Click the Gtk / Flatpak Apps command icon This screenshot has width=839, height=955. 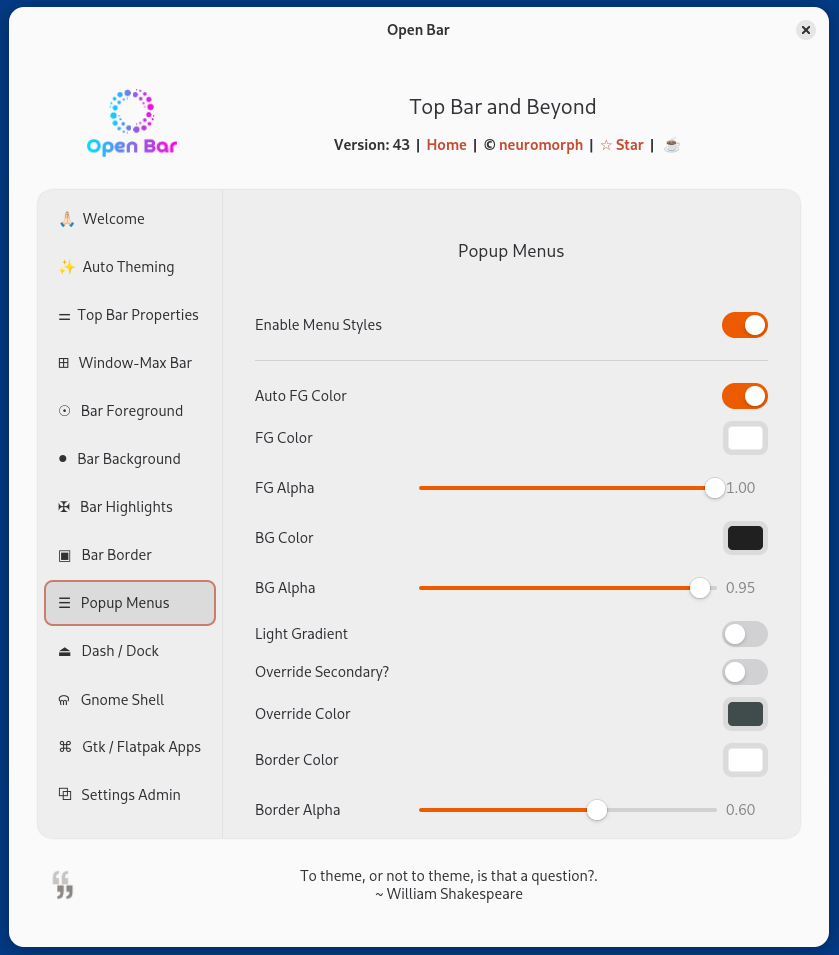pos(65,747)
